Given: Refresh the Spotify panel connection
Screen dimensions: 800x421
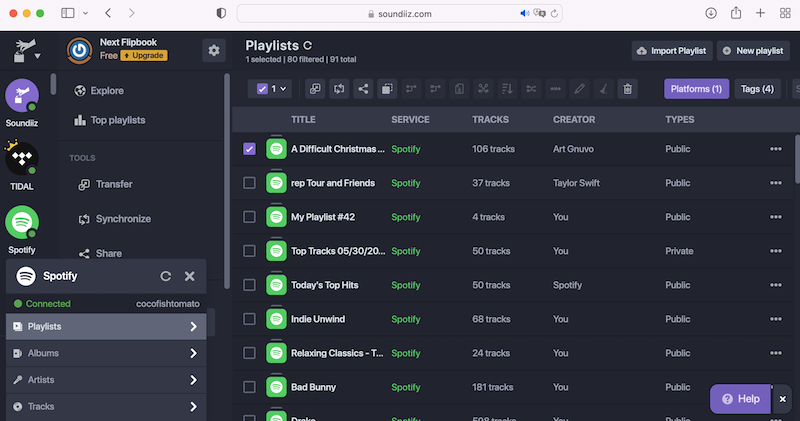Looking at the screenshot, I should pyautogui.click(x=166, y=277).
